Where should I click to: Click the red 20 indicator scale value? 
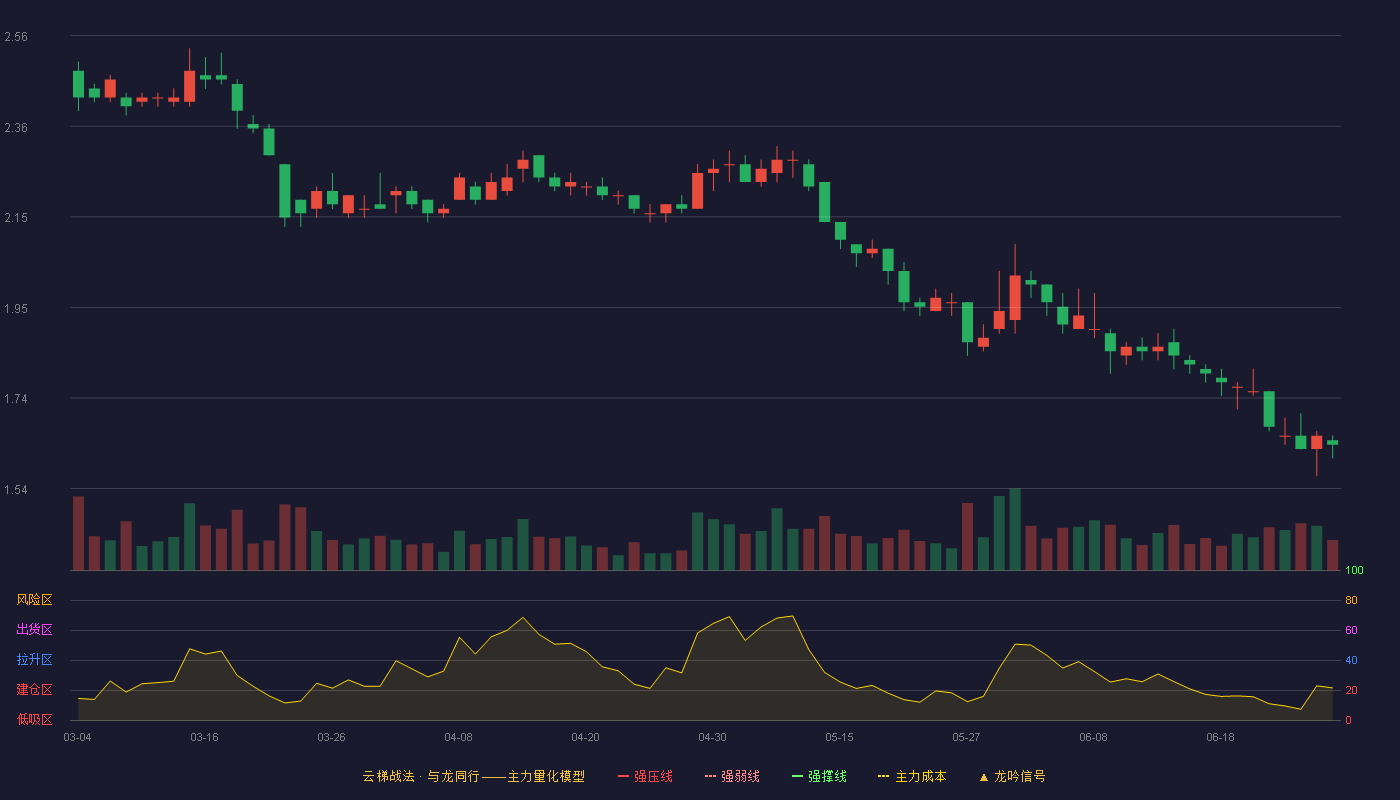click(x=1351, y=690)
